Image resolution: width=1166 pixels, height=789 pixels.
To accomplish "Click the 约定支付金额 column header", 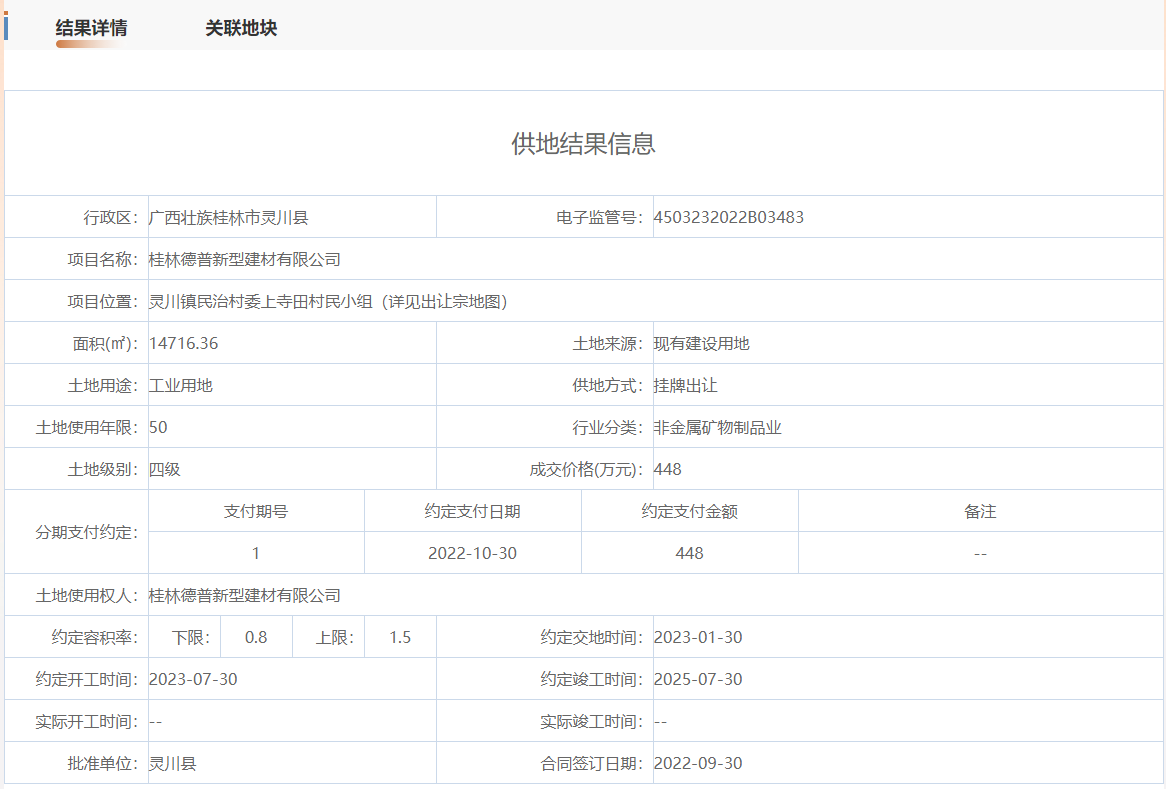I will pos(689,511).
